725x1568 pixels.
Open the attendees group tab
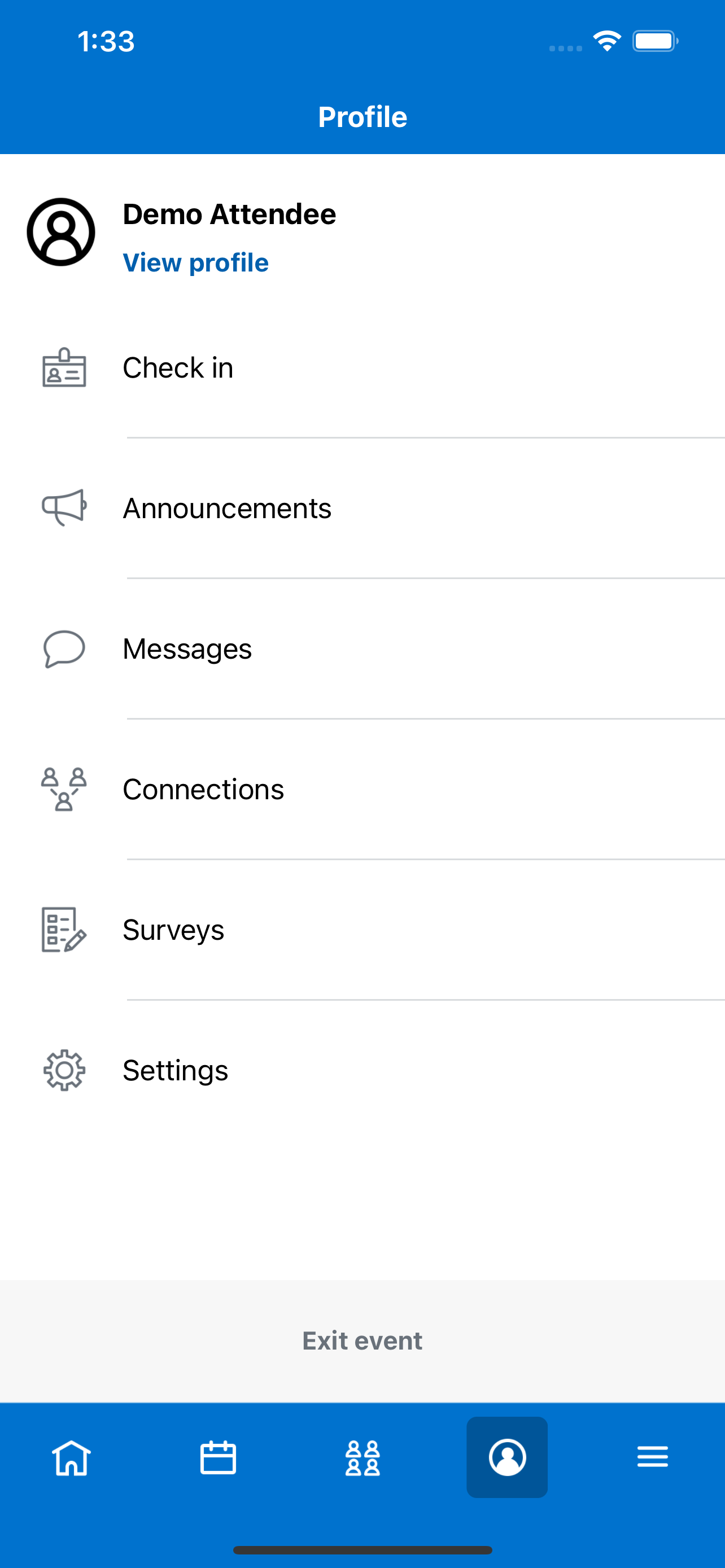pyautogui.click(x=363, y=1458)
